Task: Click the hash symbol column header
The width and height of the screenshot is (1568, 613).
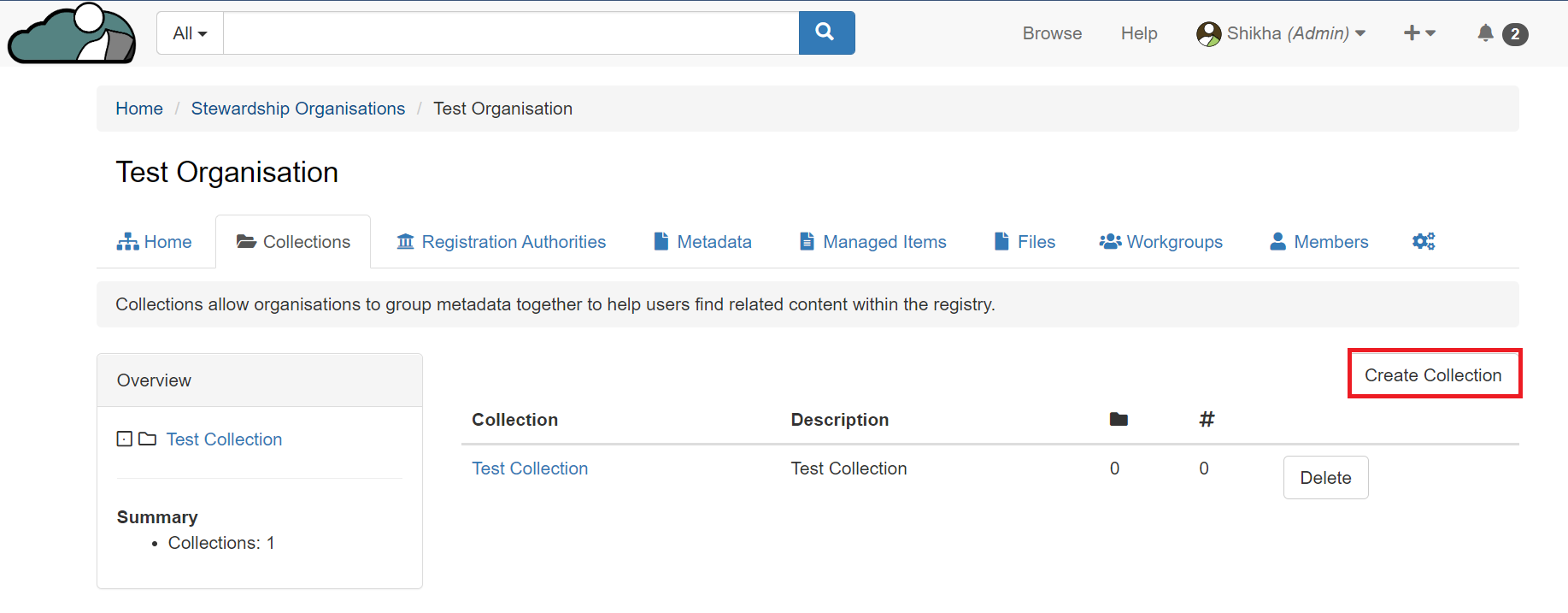Action: (1207, 419)
